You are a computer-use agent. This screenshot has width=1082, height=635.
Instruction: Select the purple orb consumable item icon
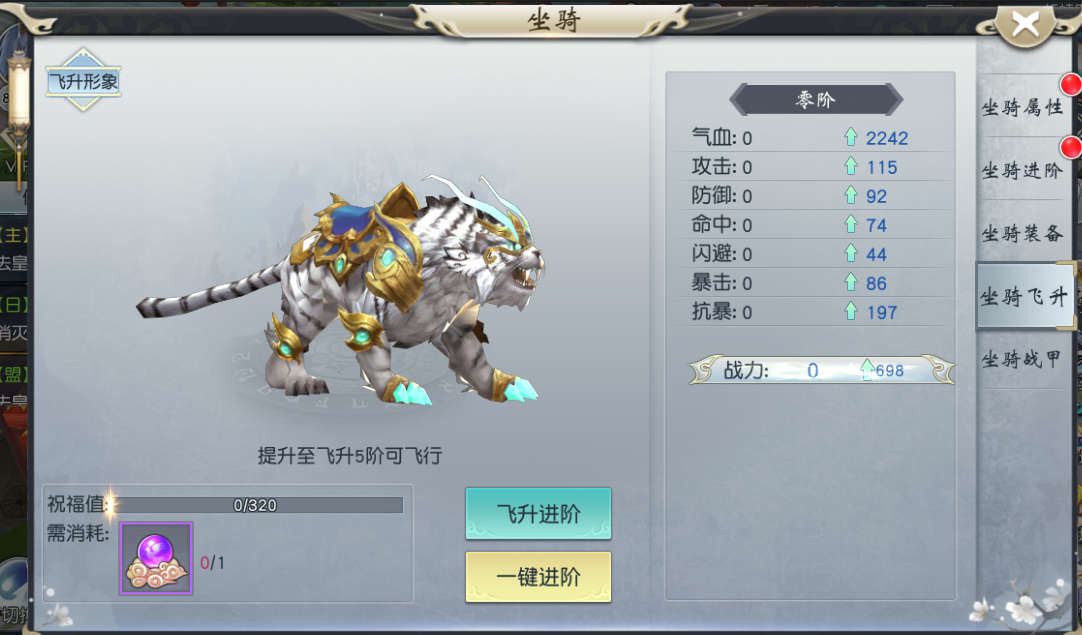click(156, 558)
